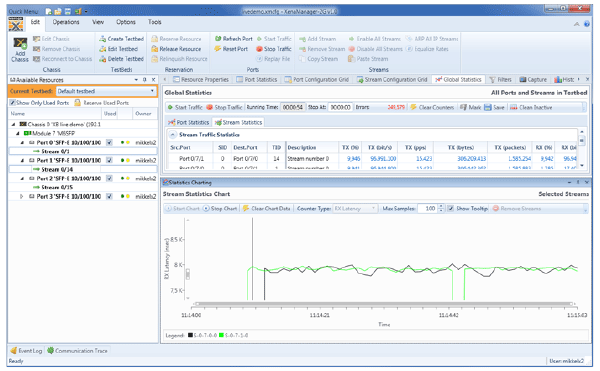
Task: Click Enable All Streams in the ribbon
Action: click(x=374, y=39)
